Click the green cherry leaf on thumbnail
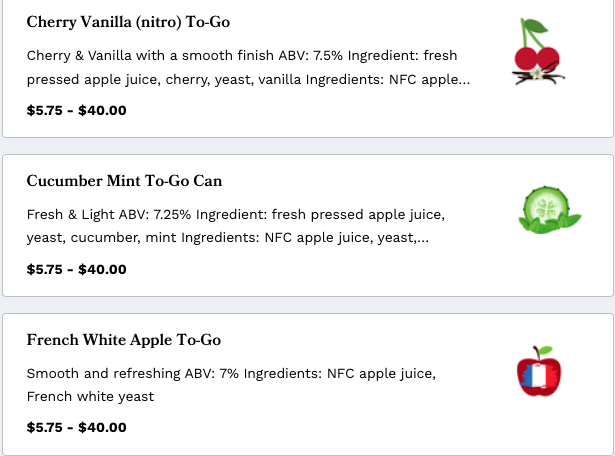Viewport: 615px width, 456px height. [x=536, y=26]
